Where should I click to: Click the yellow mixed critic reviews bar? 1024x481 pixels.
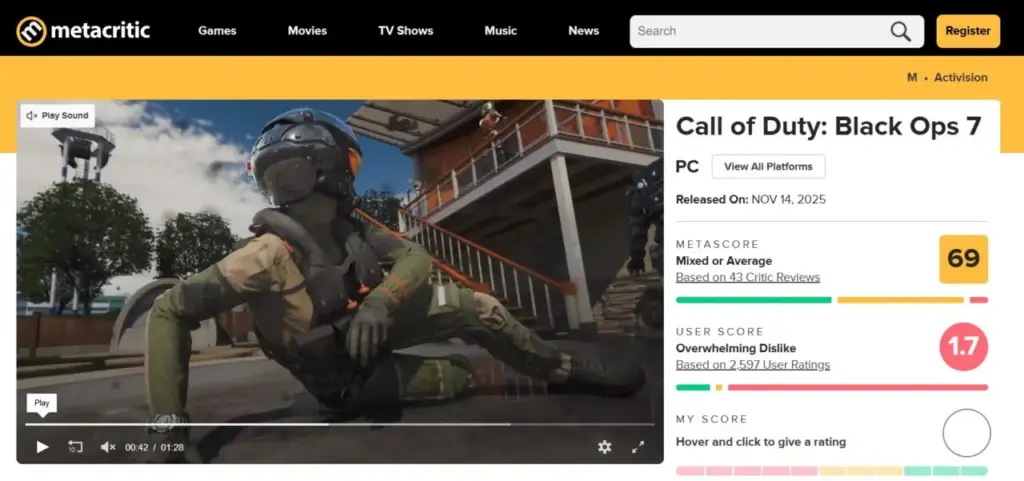tap(900, 300)
